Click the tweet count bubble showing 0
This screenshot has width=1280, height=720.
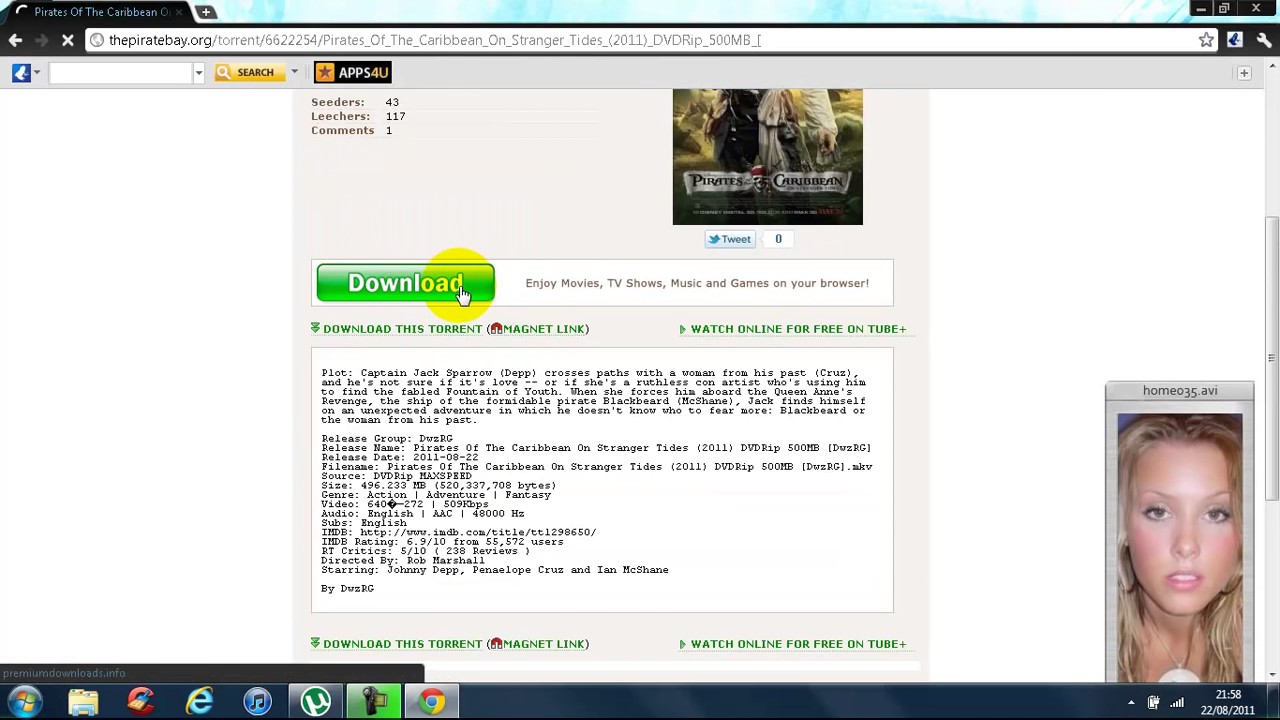tap(778, 239)
